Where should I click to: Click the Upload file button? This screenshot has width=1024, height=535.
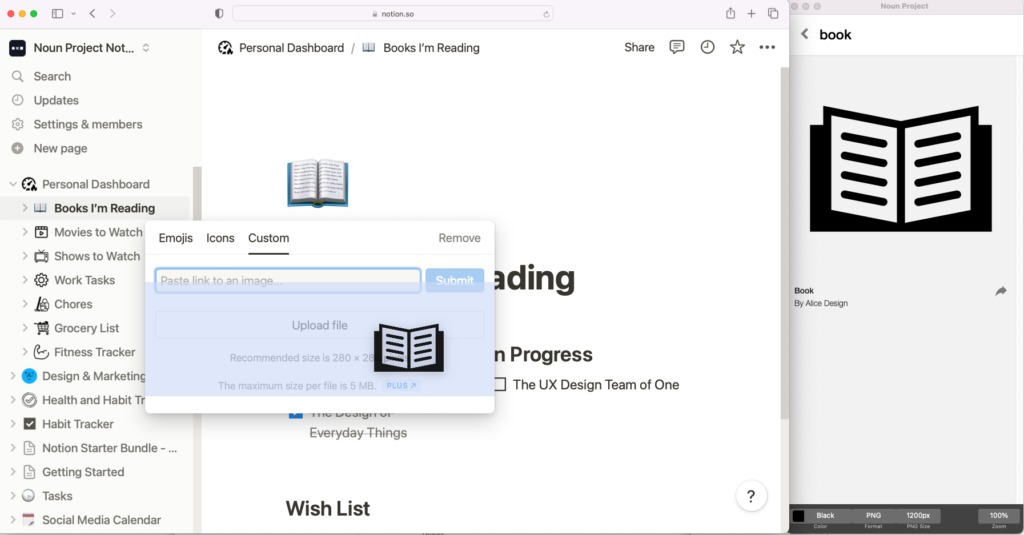pos(319,325)
